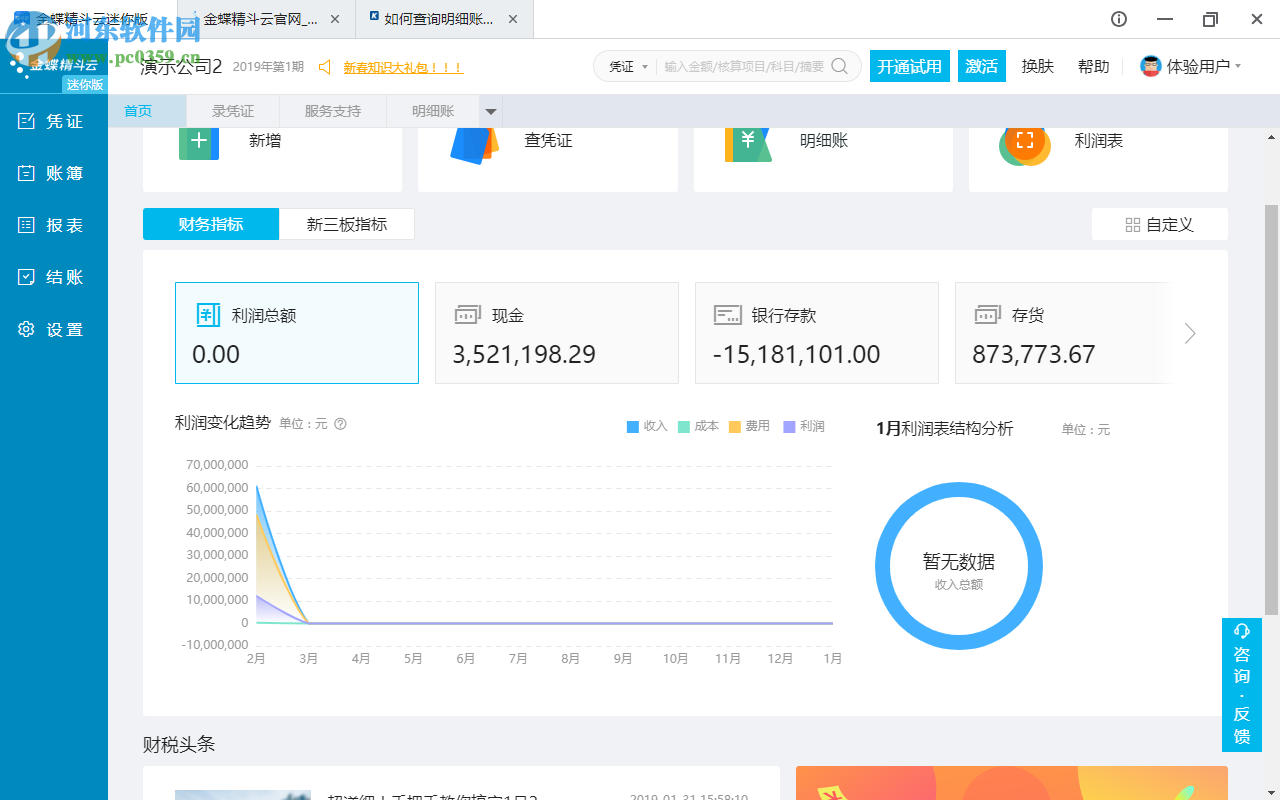Switch to the 服务支持 tab

click(x=332, y=111)
